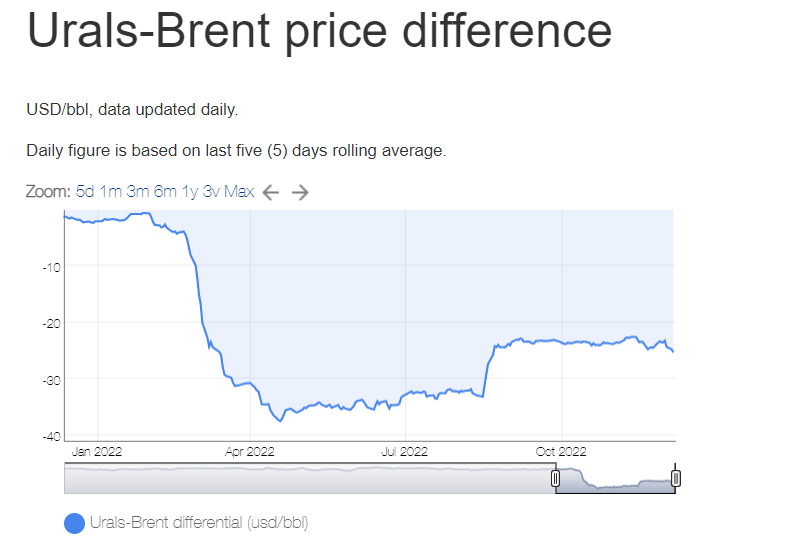Show Max time range
The height and width of the screenshot is (549, 797).
click(x=239, y=192)
